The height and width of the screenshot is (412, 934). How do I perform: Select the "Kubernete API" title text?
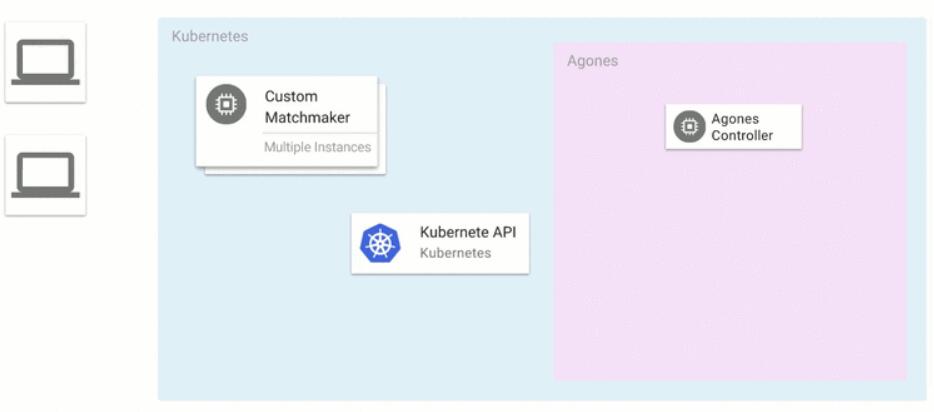click(468, 232)
